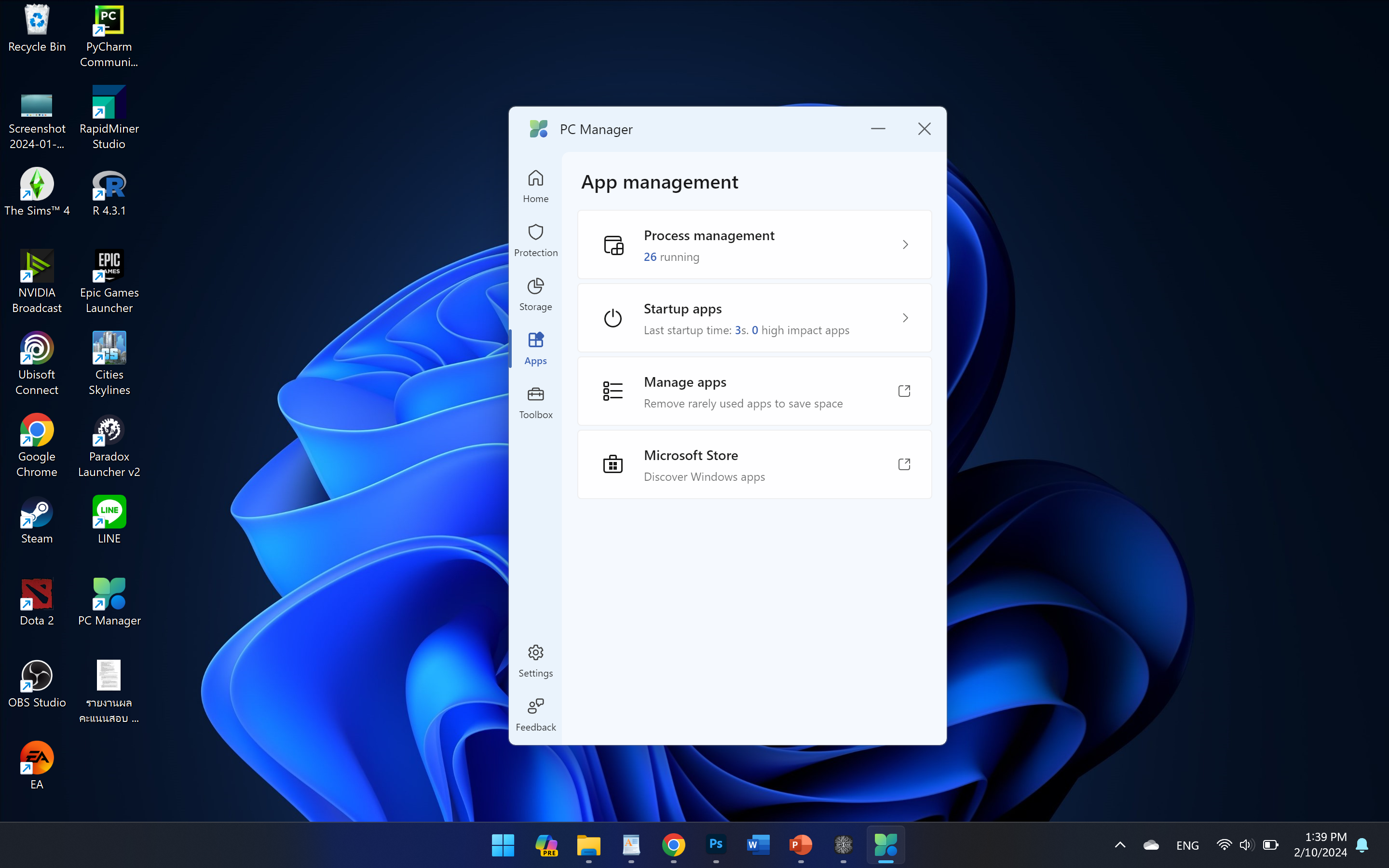Click the Manage apps list icon
This screenshot has width=1389, height=868.
[x=613, y=391]
